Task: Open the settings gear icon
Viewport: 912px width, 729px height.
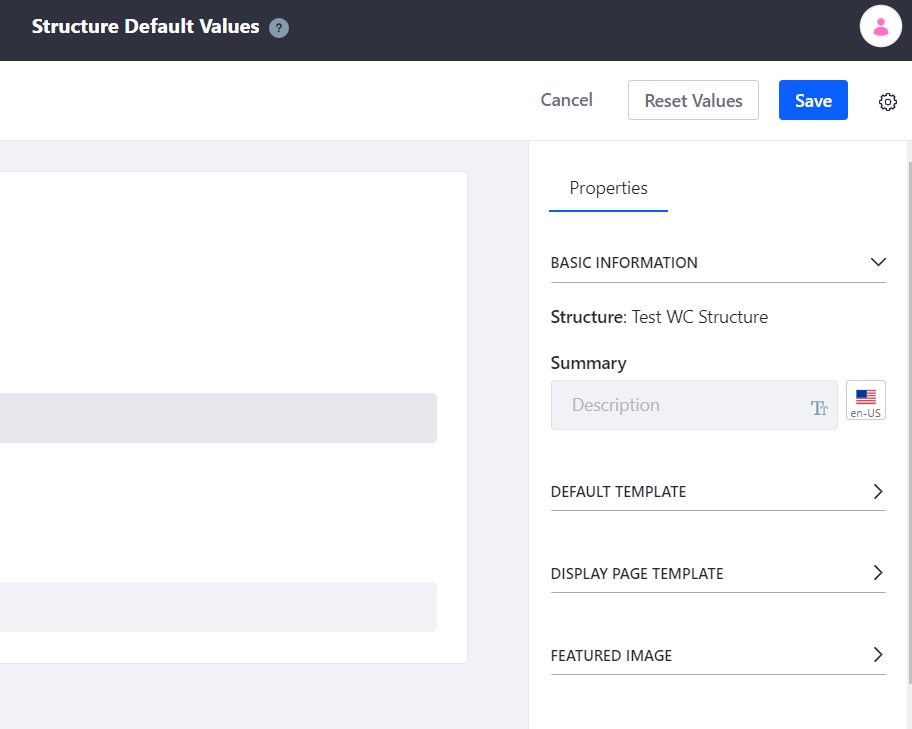Action: (x=888, y=102)
